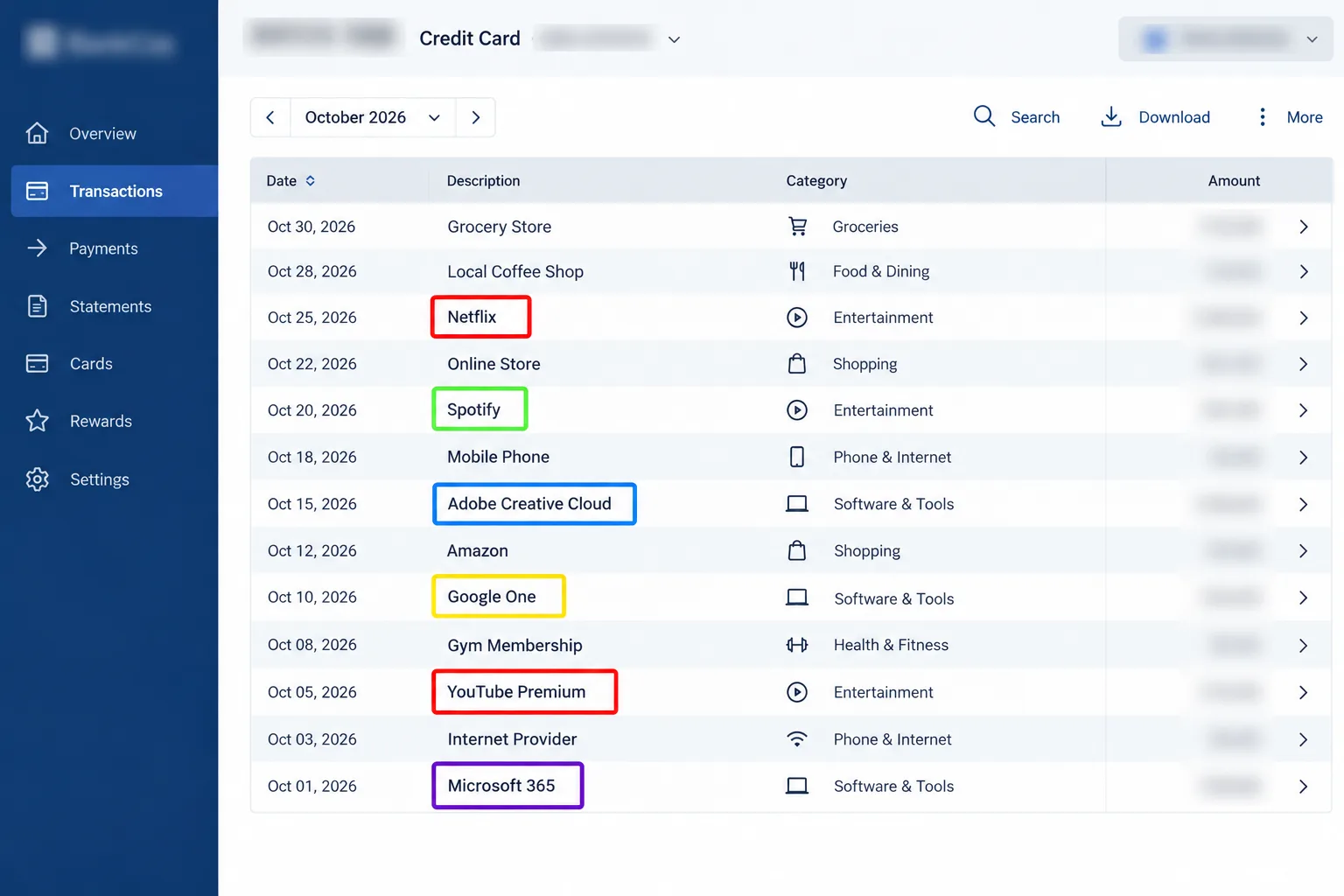The width and height of the screenshot is (1344, 896).
Task: Expand the Spotify transaction row chevron
Action: [1304, 410]
